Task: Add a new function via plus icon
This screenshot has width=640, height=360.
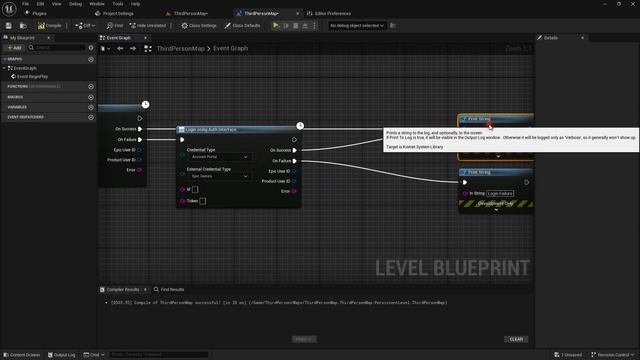Action: pyautogui.click(x=91, y=87)
